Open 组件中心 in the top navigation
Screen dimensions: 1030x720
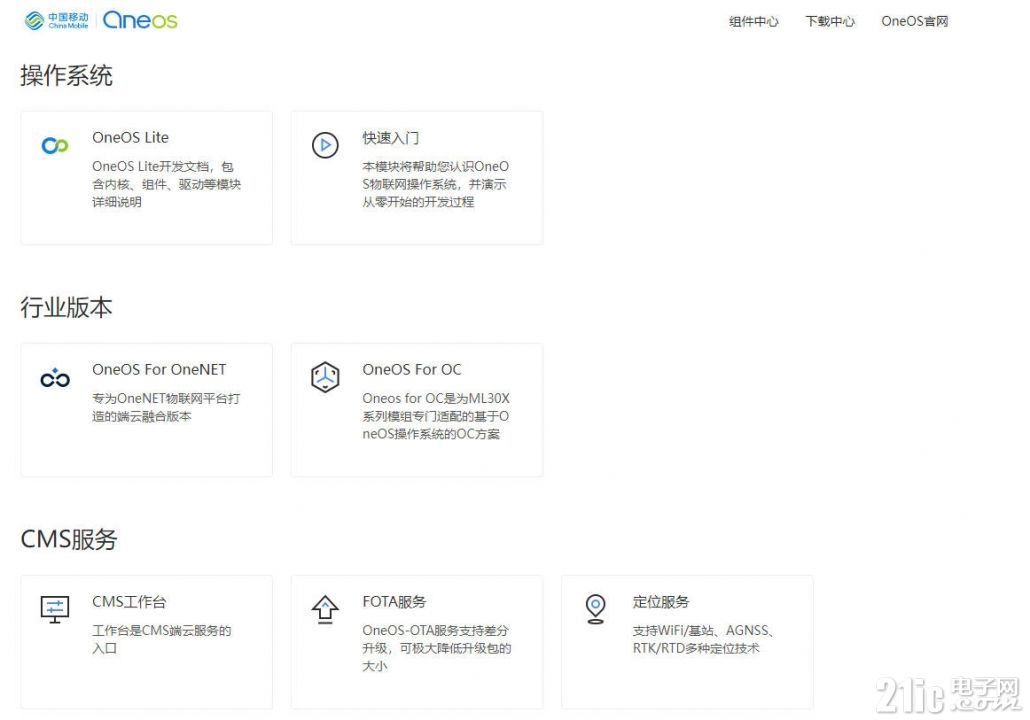pos(753,22)
